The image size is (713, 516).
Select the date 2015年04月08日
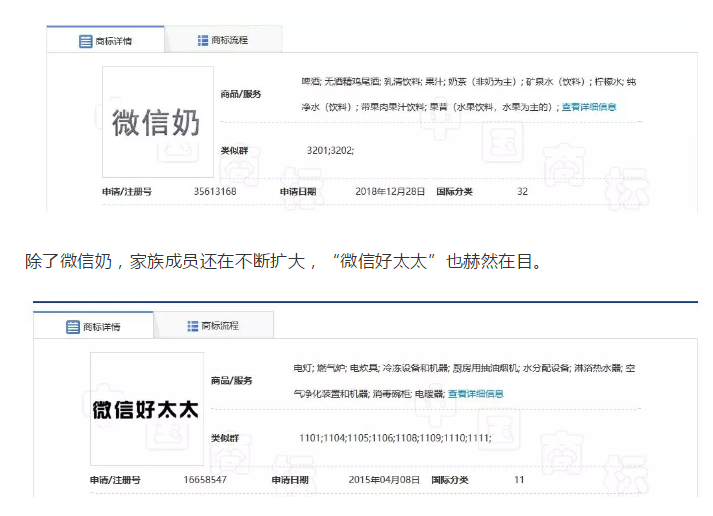click(384, 480)
